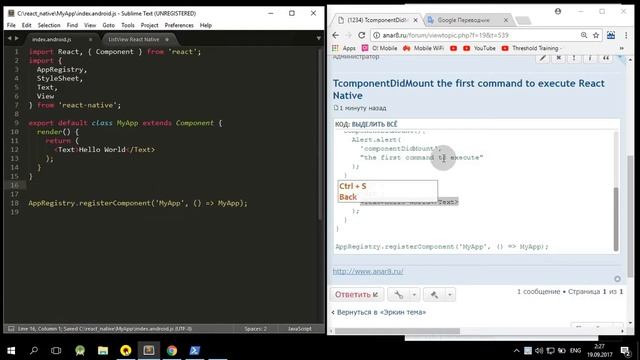Open the Tools menu
This screenshot has width=640, height=360.
coord(128,25)
